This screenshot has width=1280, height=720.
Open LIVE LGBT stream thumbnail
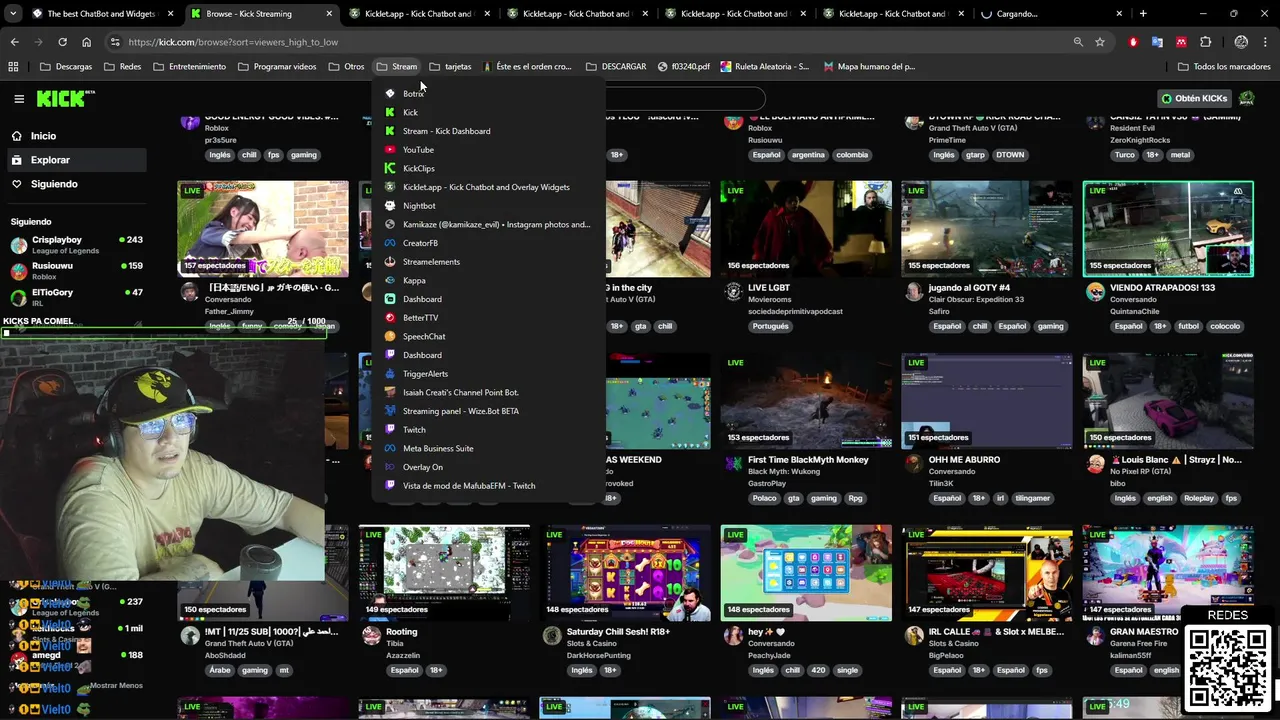(x=806, y=229)
